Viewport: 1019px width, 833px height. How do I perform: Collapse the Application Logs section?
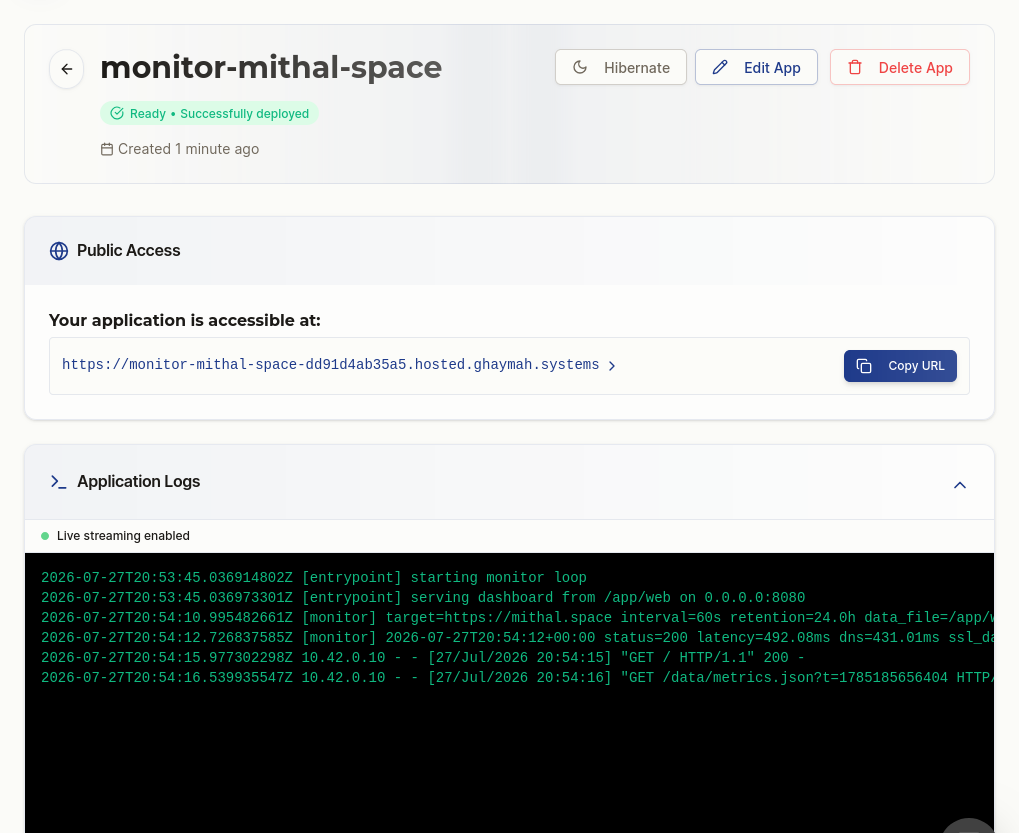tap(959, 485)
